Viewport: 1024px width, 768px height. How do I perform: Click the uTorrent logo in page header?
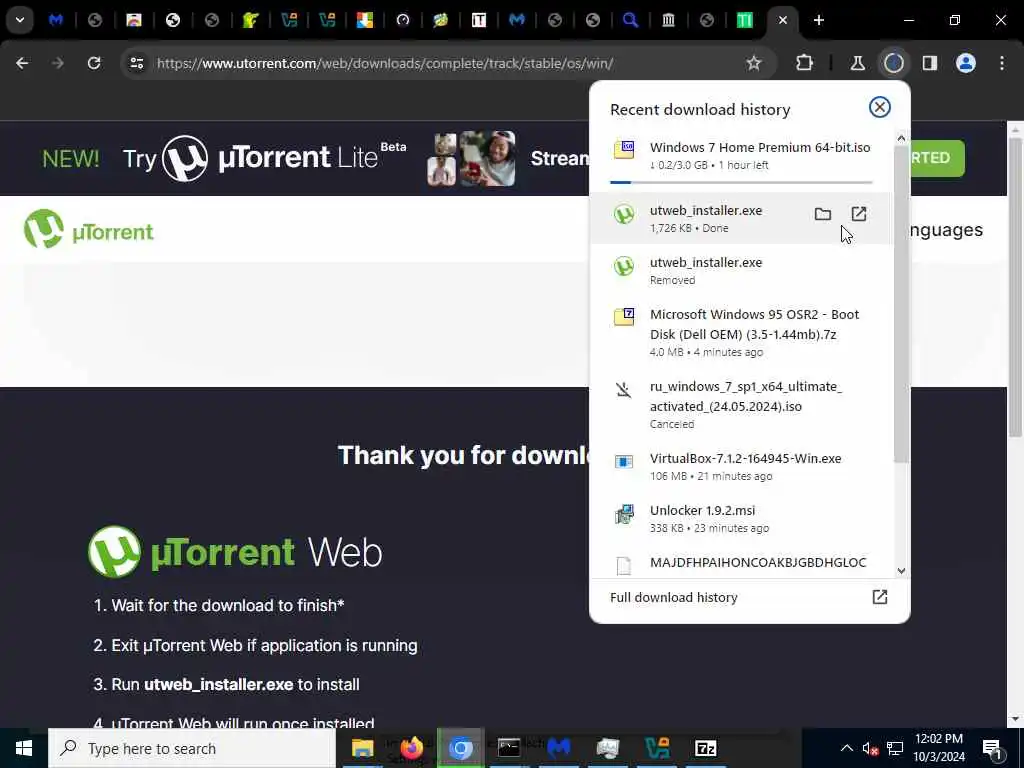coord(89,229)
